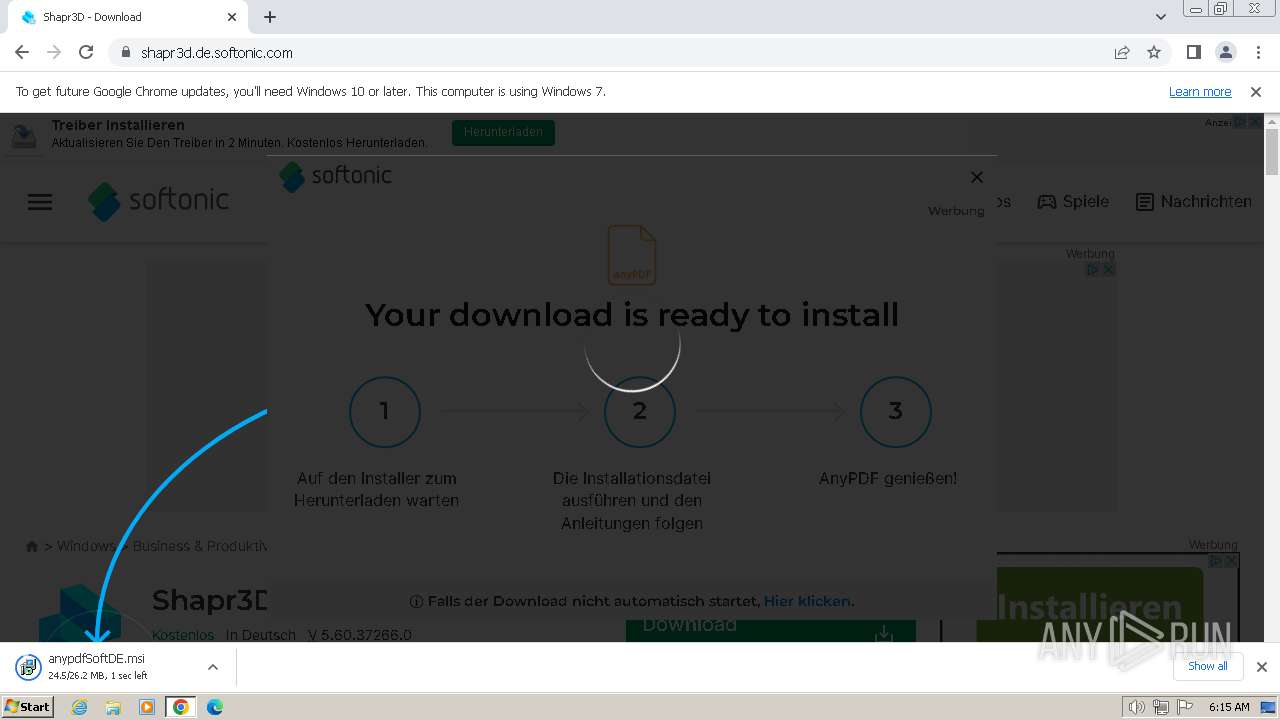Switch to Chrome in taskbar
The image size is (1280, 720).
click(x=181, y=707)
